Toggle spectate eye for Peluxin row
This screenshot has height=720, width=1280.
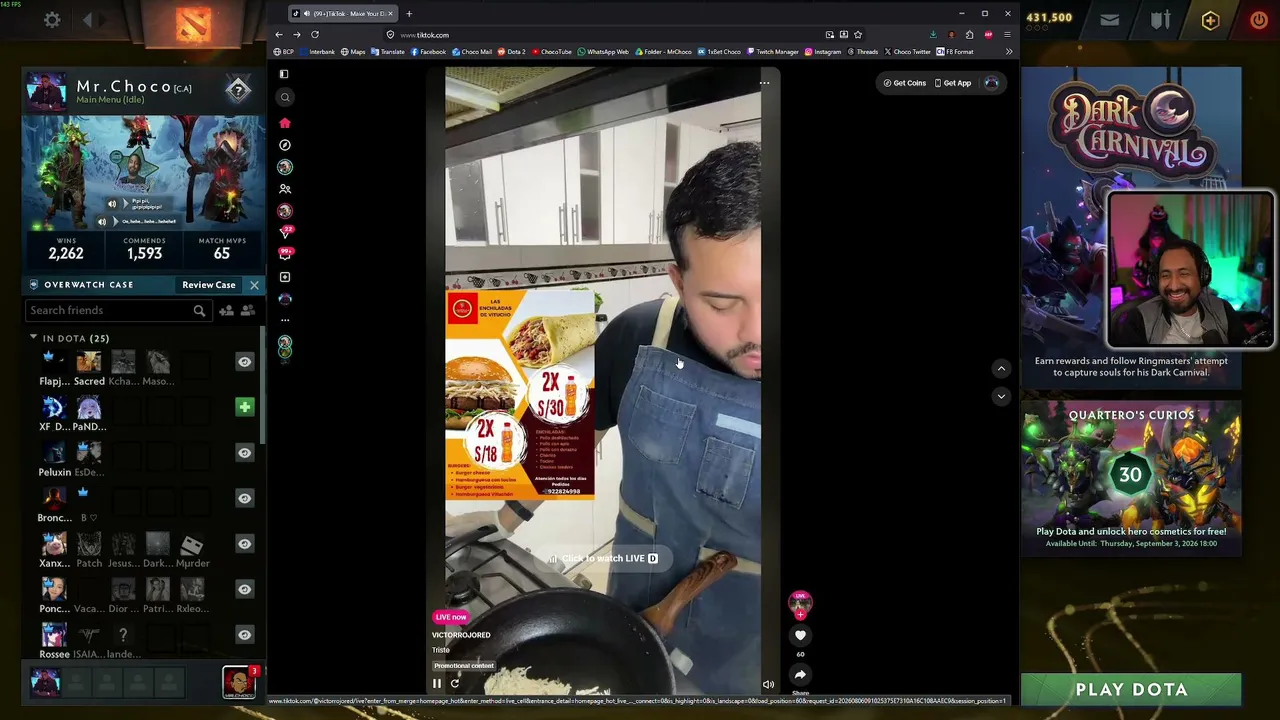[244, 453]
